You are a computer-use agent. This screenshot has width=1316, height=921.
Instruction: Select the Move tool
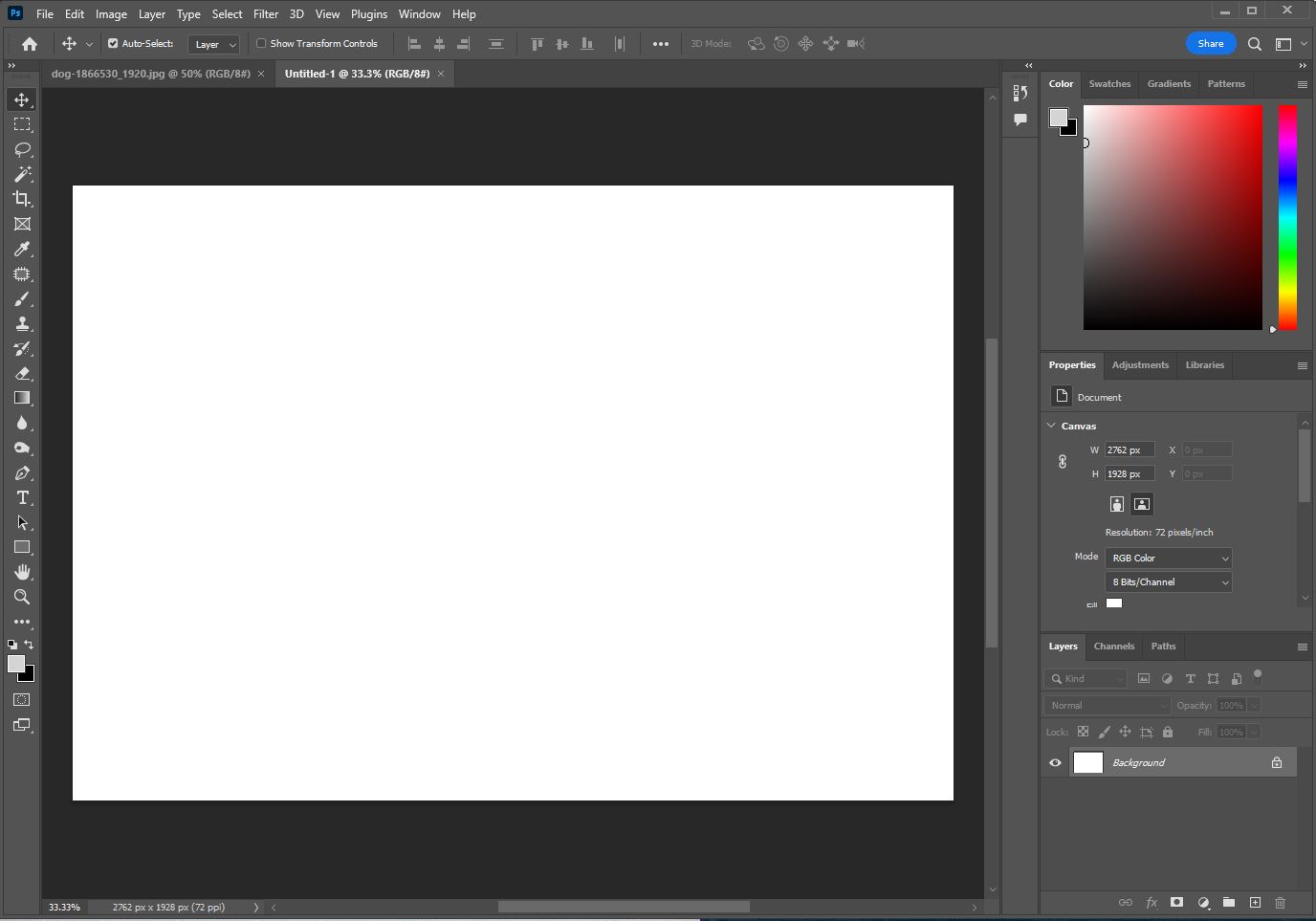point(22,99)
